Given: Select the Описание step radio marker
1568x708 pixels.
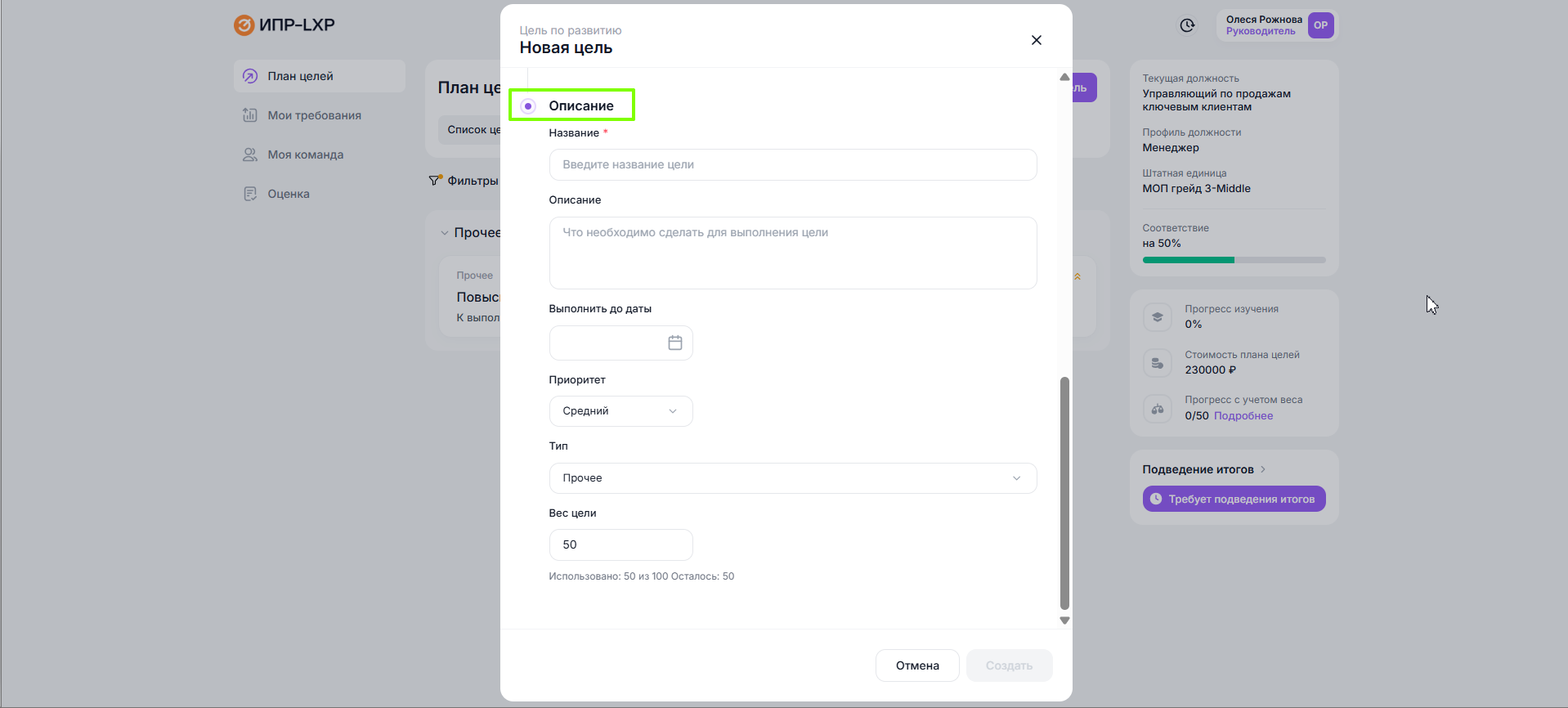Looking at the screenshot, I should coord(528,106).
